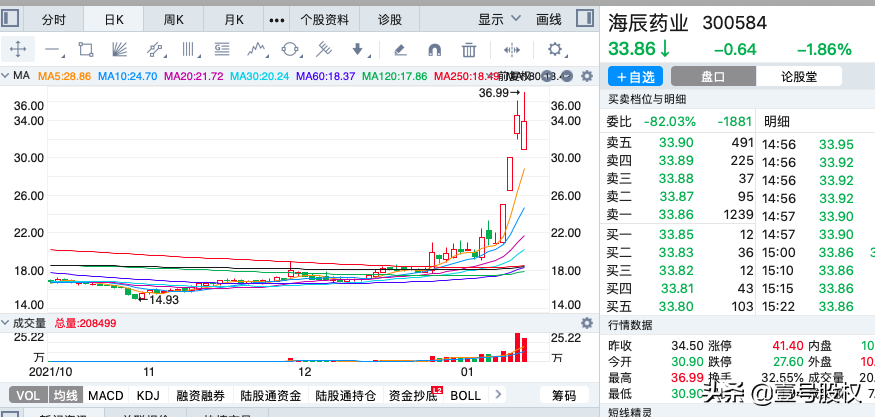Switch to 周K weekly chart tab

pos(174,20)
